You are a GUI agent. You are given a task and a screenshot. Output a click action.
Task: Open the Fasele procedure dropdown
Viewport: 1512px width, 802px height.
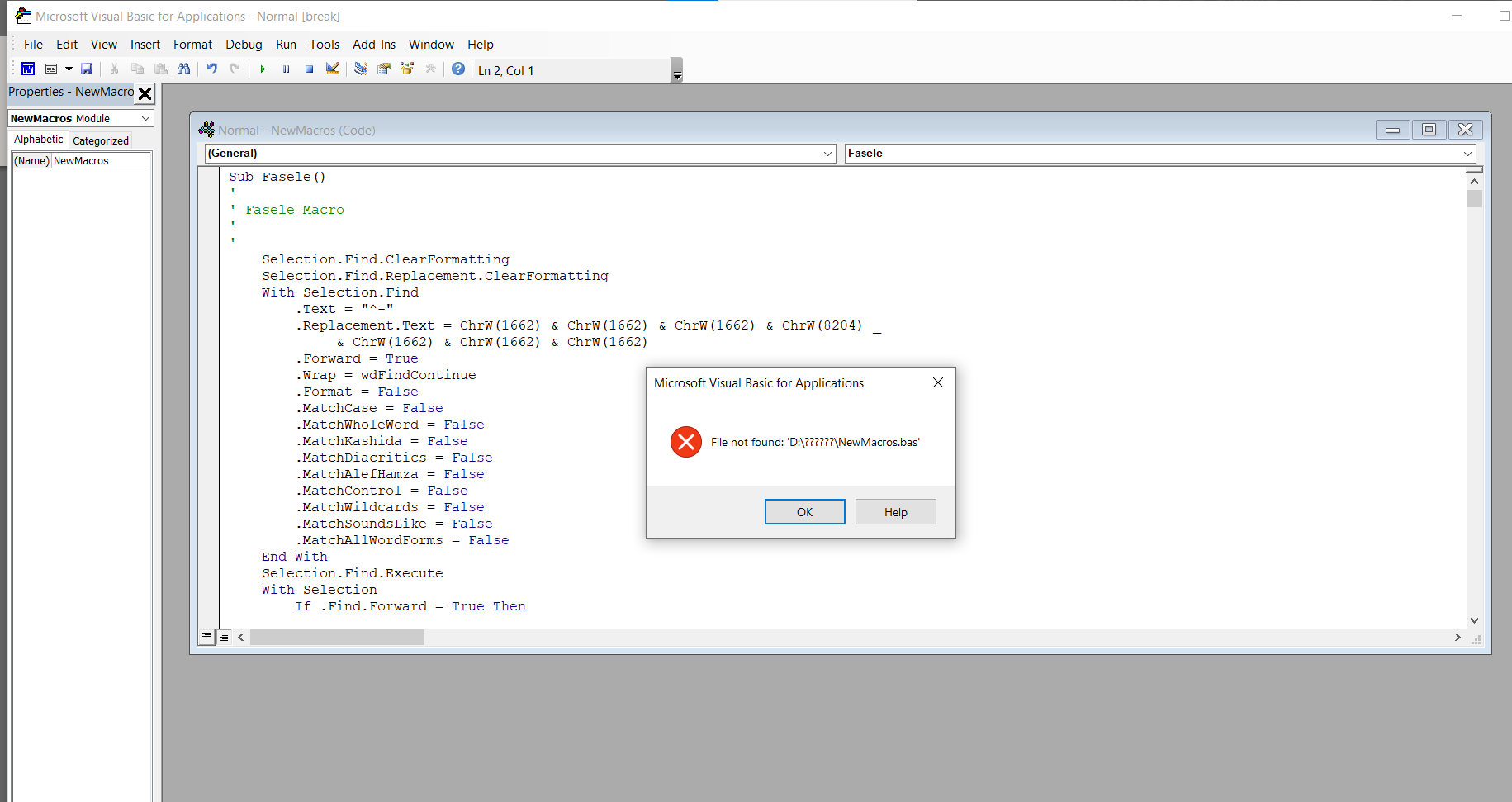[x=1160, y=154]
